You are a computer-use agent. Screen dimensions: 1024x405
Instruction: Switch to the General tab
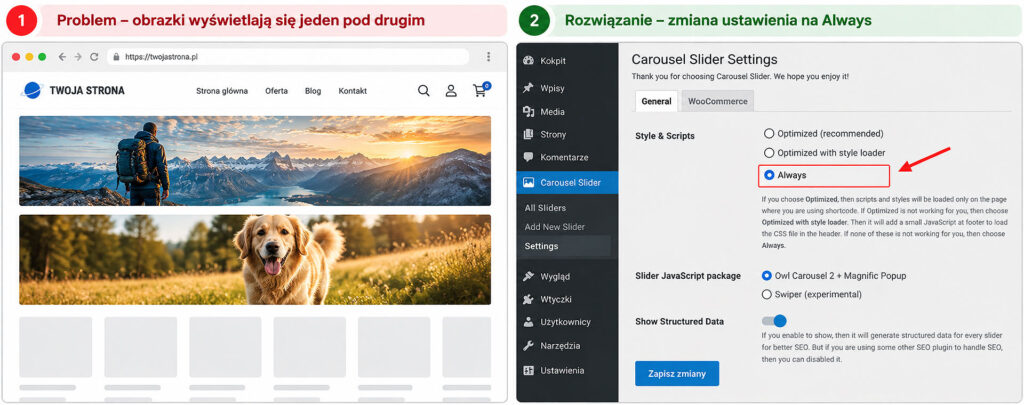coord(656,101)
